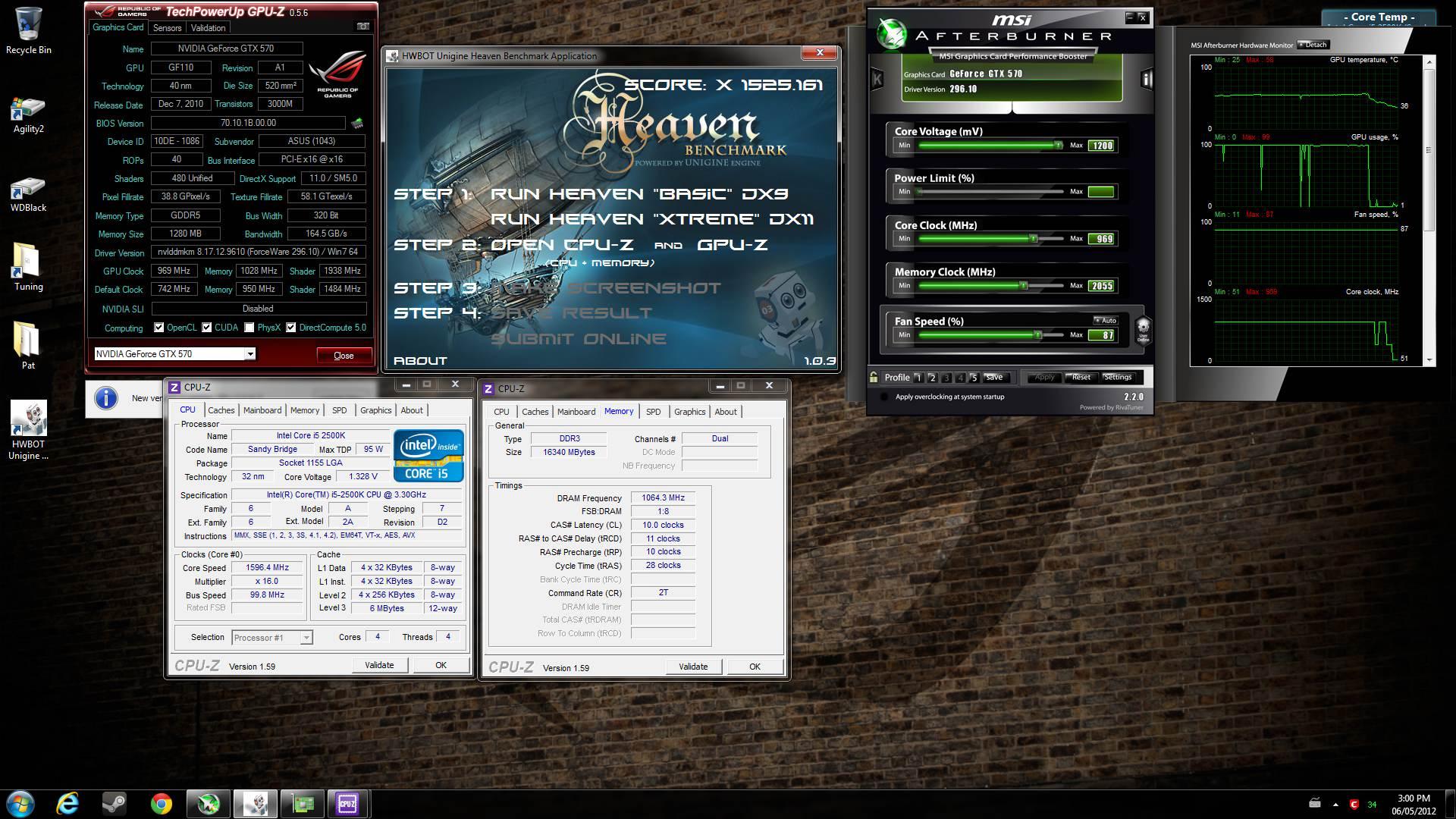Click Close button in GPU-Z
1456x819 pixels.
(344, 356)
